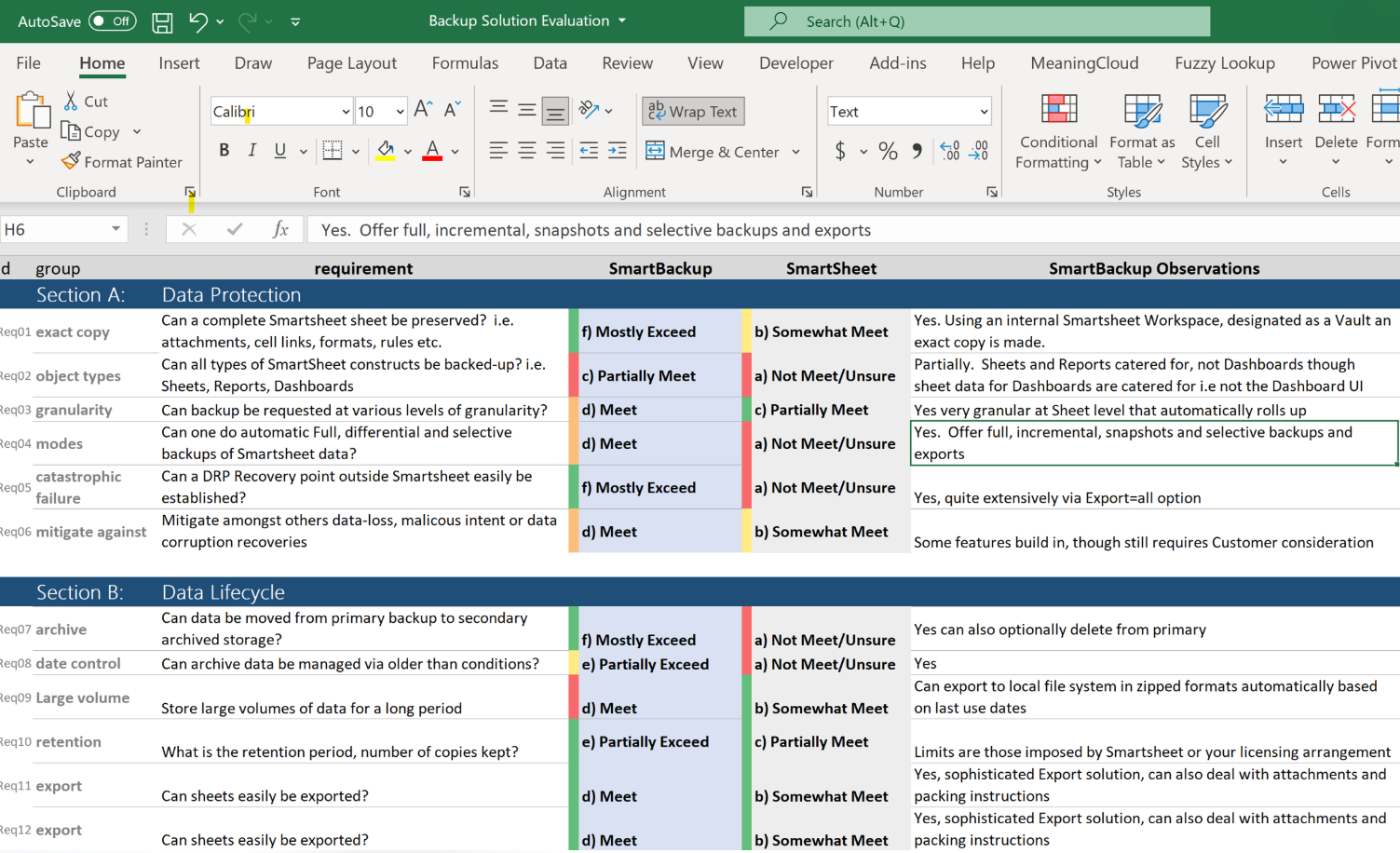
Task: Click the Increase Font Size icon
Action: point(423,110)
